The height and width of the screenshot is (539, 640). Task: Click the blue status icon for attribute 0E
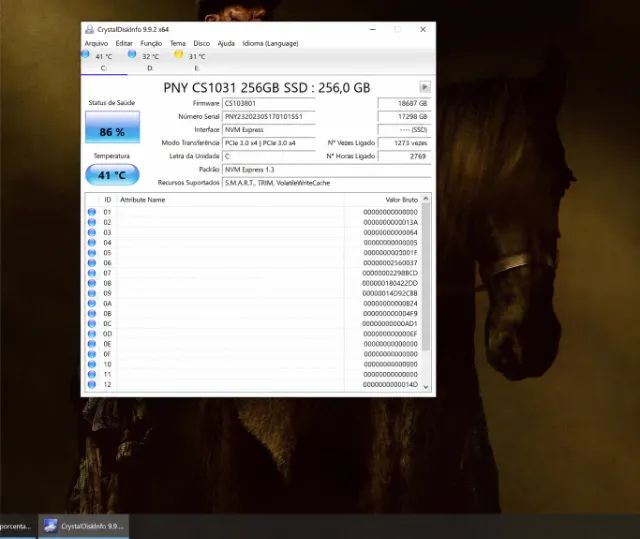point(92,344)
